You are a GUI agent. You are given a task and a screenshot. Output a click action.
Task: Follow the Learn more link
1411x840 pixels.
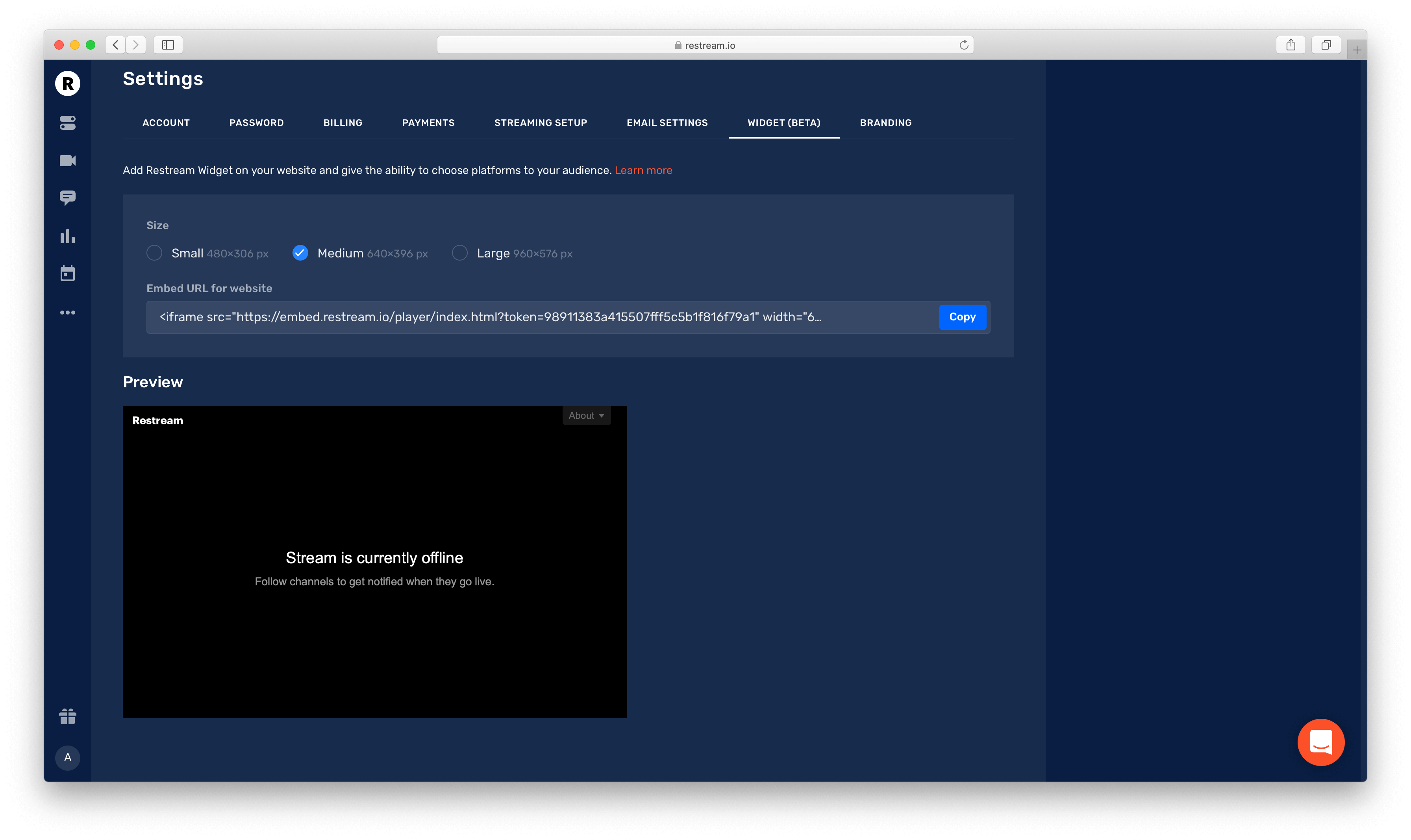pyautogui.click(x=643, y=170)
